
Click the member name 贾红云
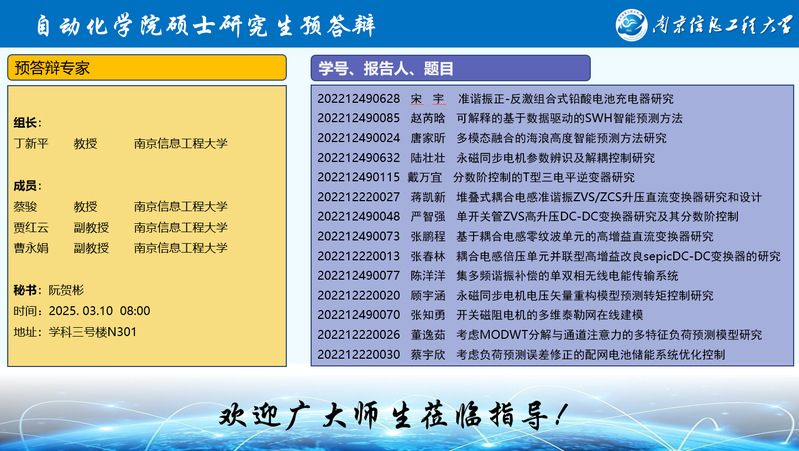[x=31, y=228]
